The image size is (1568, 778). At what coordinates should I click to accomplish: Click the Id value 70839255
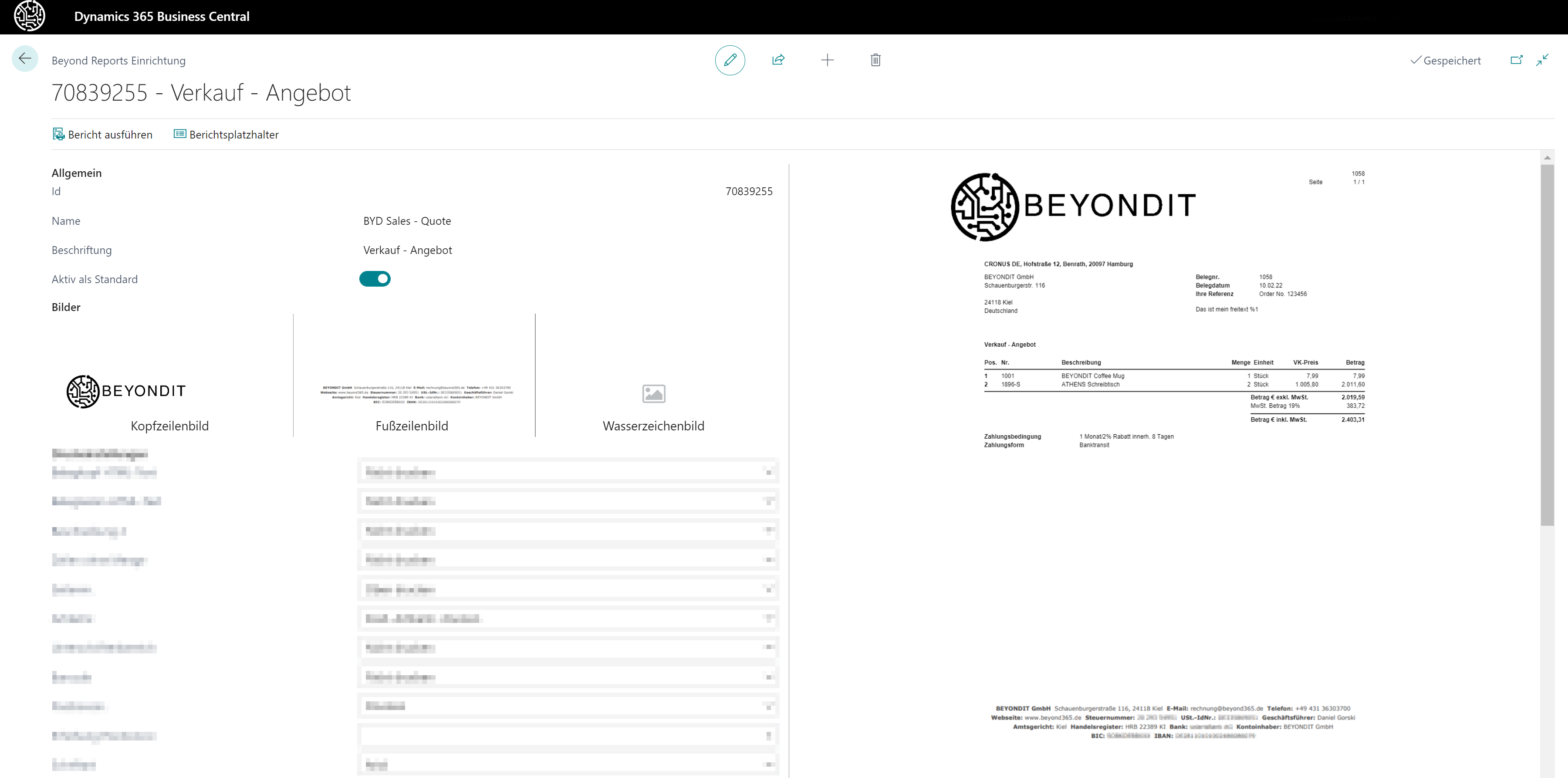point(749,191)
